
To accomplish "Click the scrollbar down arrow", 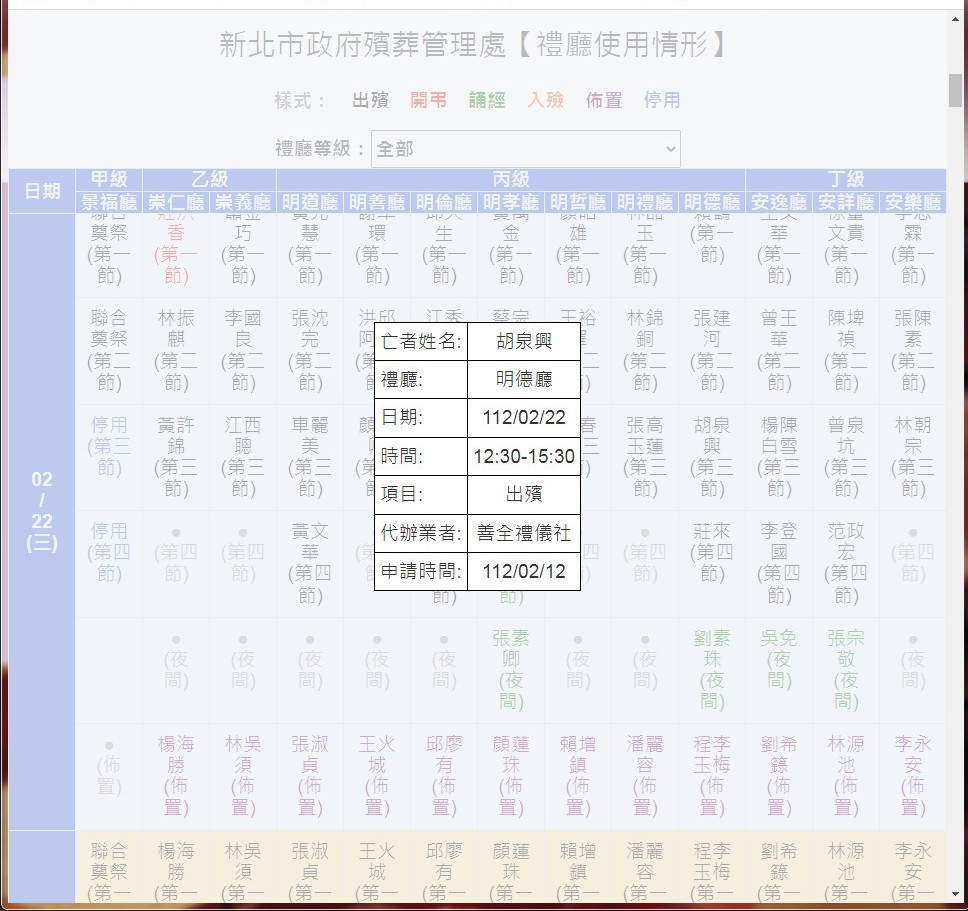I will (955, 893).
